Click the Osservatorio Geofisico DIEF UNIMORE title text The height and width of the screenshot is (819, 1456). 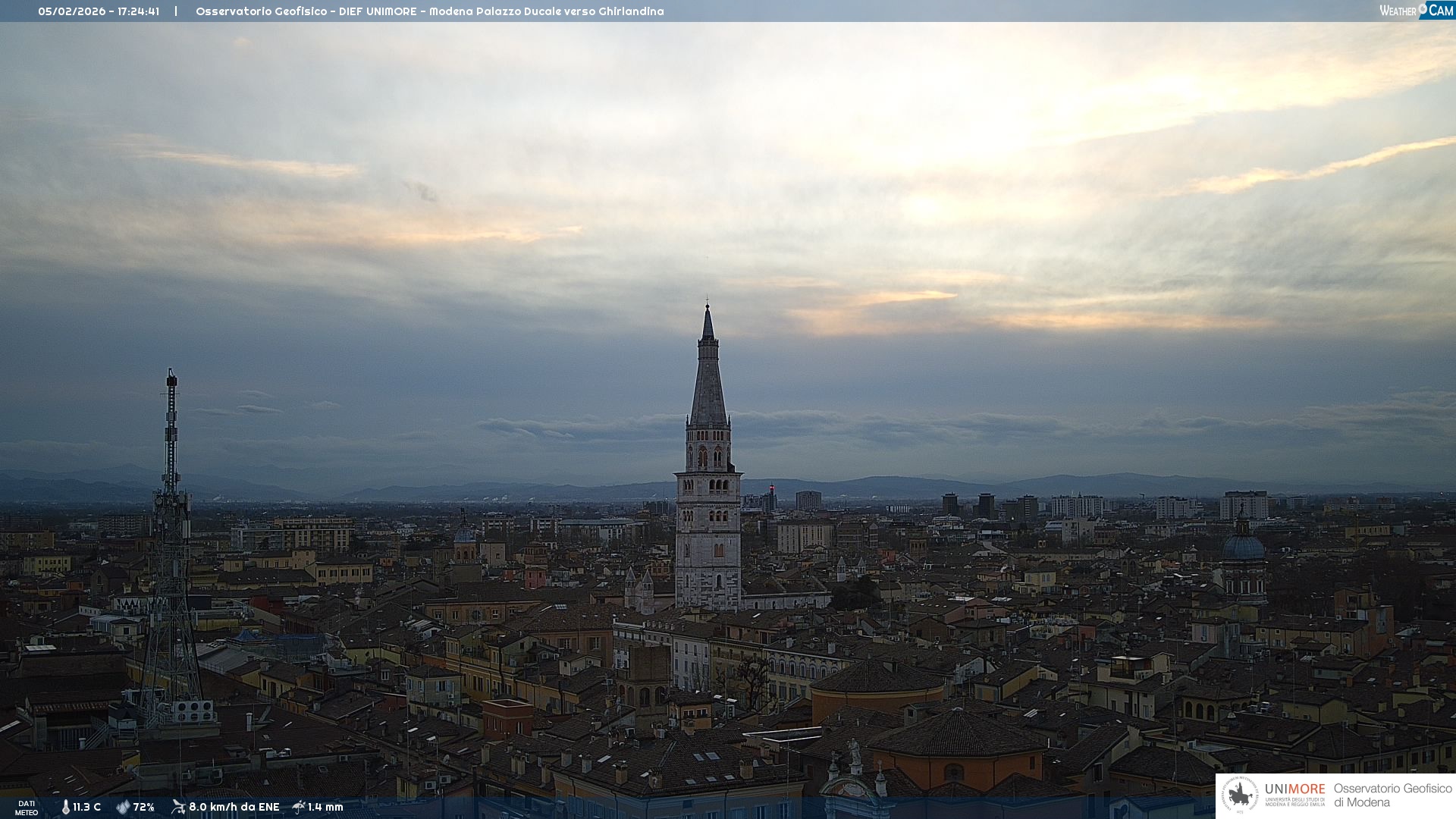[x=429, y=11]
